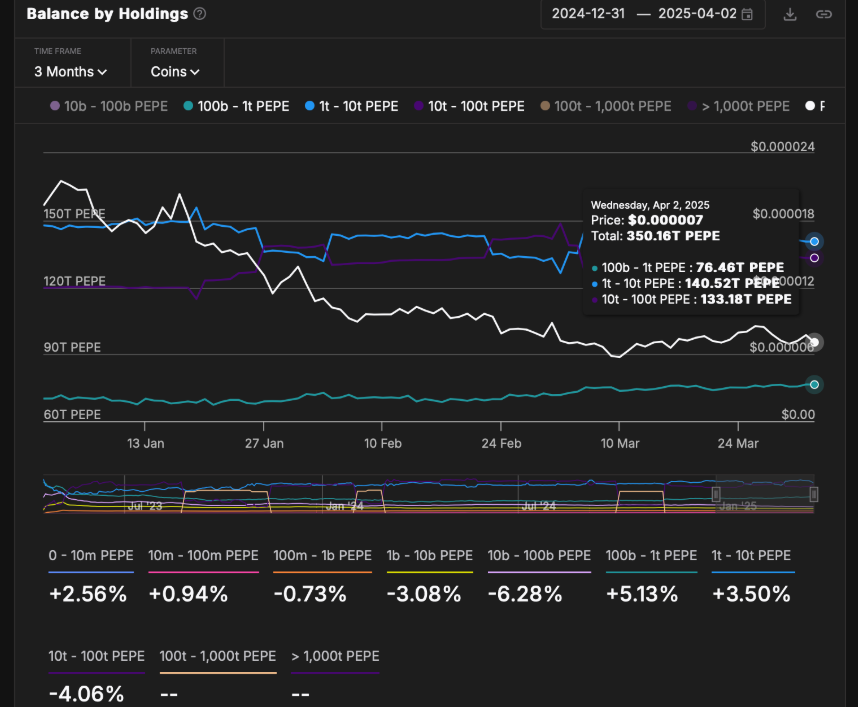Click the white price line end marker
This screenshot has height=707, width=858.
815,343
